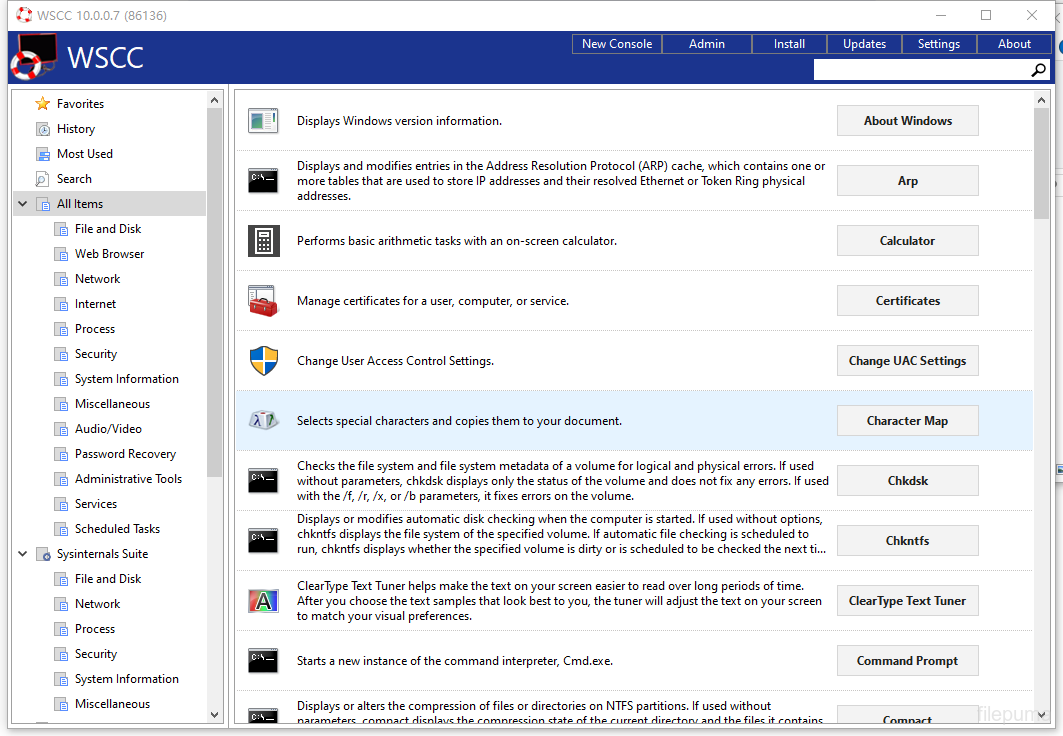The image size is (1063, 736).
Task: Open the Updates menu tab
Action: click(864, 44)
